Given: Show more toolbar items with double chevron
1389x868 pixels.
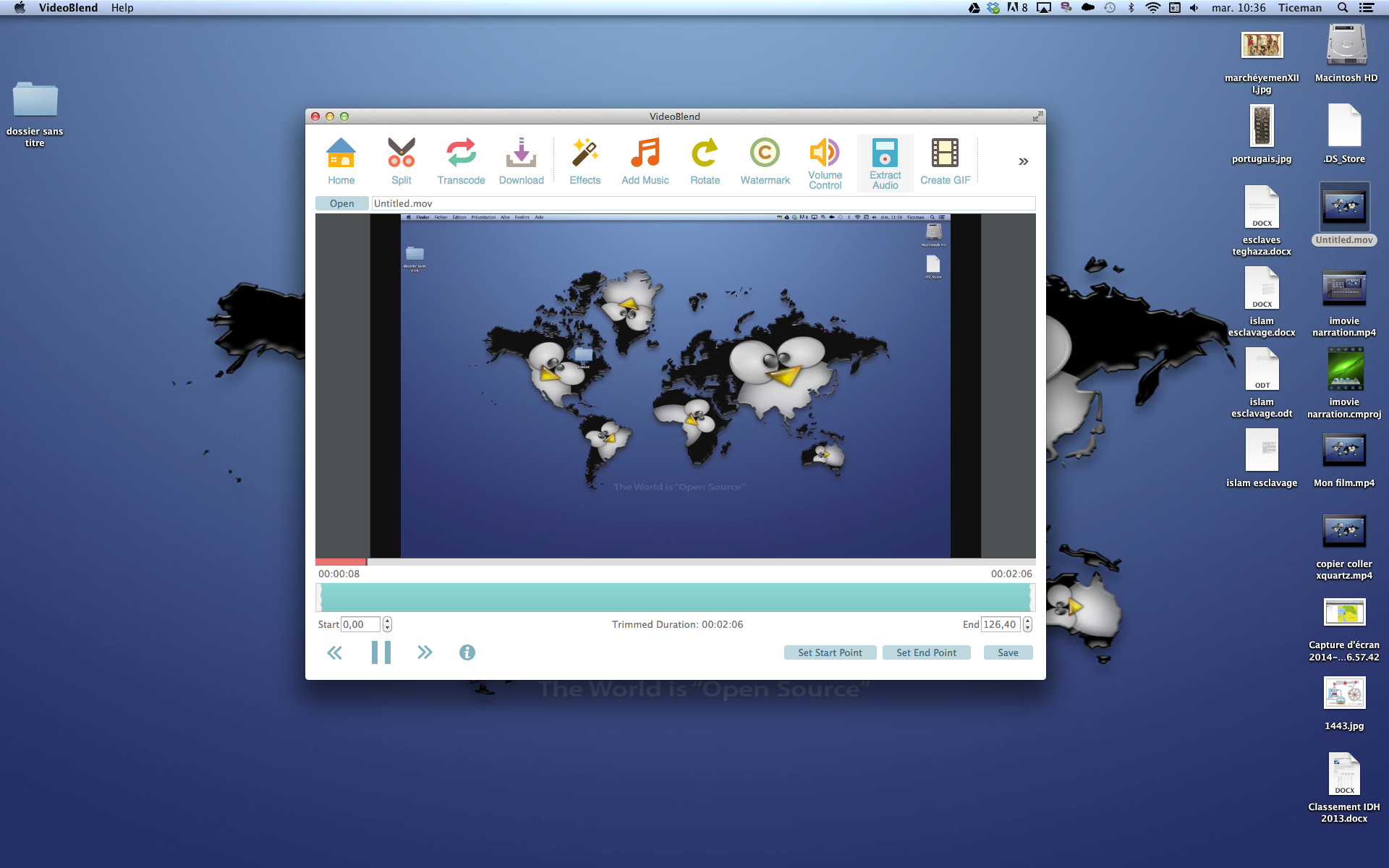Looking at the screenshot, I should tap(1023, 161).
